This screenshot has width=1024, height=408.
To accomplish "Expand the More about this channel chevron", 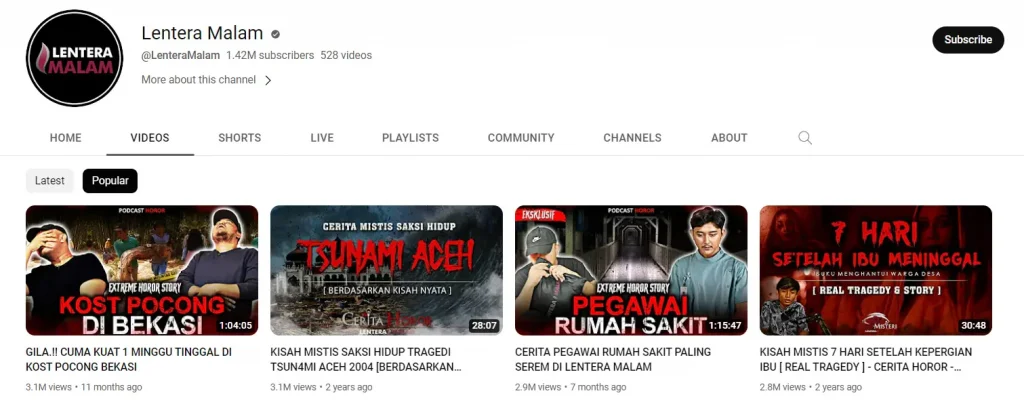I will 268,80.
